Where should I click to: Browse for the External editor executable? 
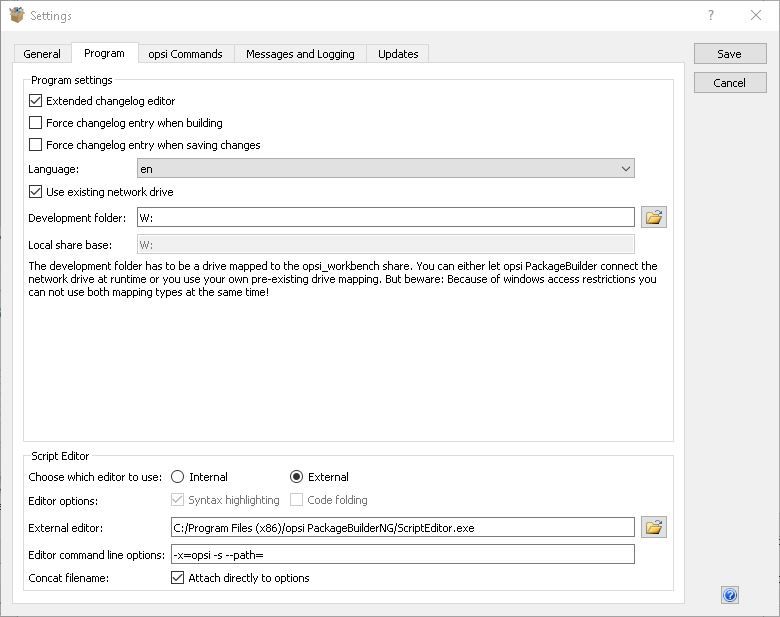654,527
